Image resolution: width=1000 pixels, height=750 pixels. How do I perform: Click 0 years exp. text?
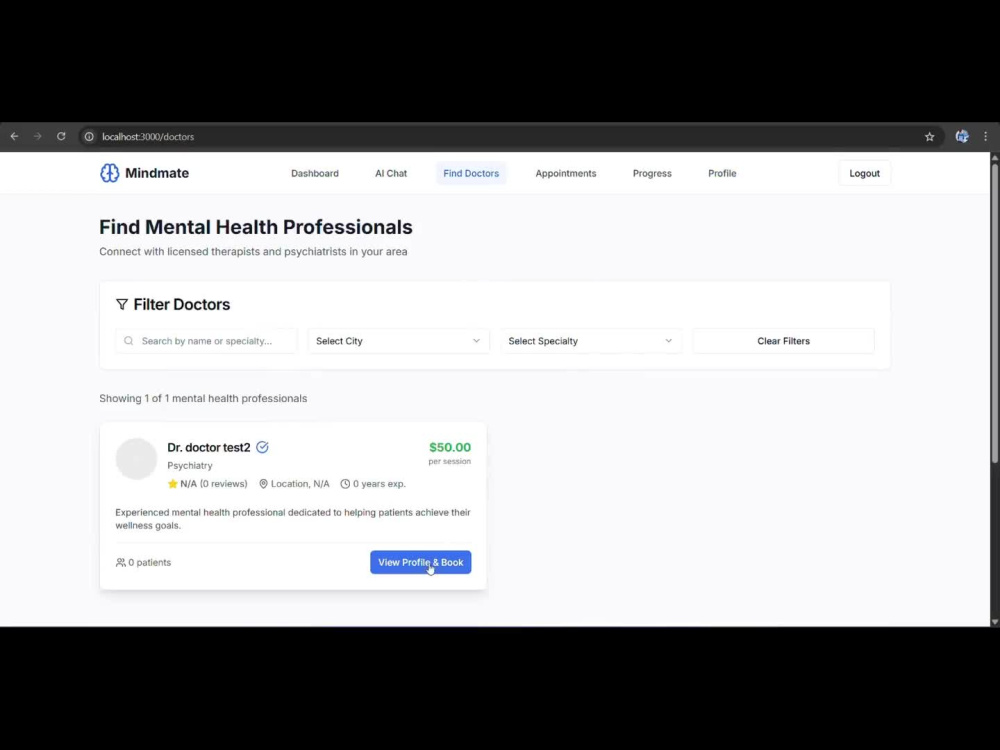pyautogui.click(x=379, y=483)
